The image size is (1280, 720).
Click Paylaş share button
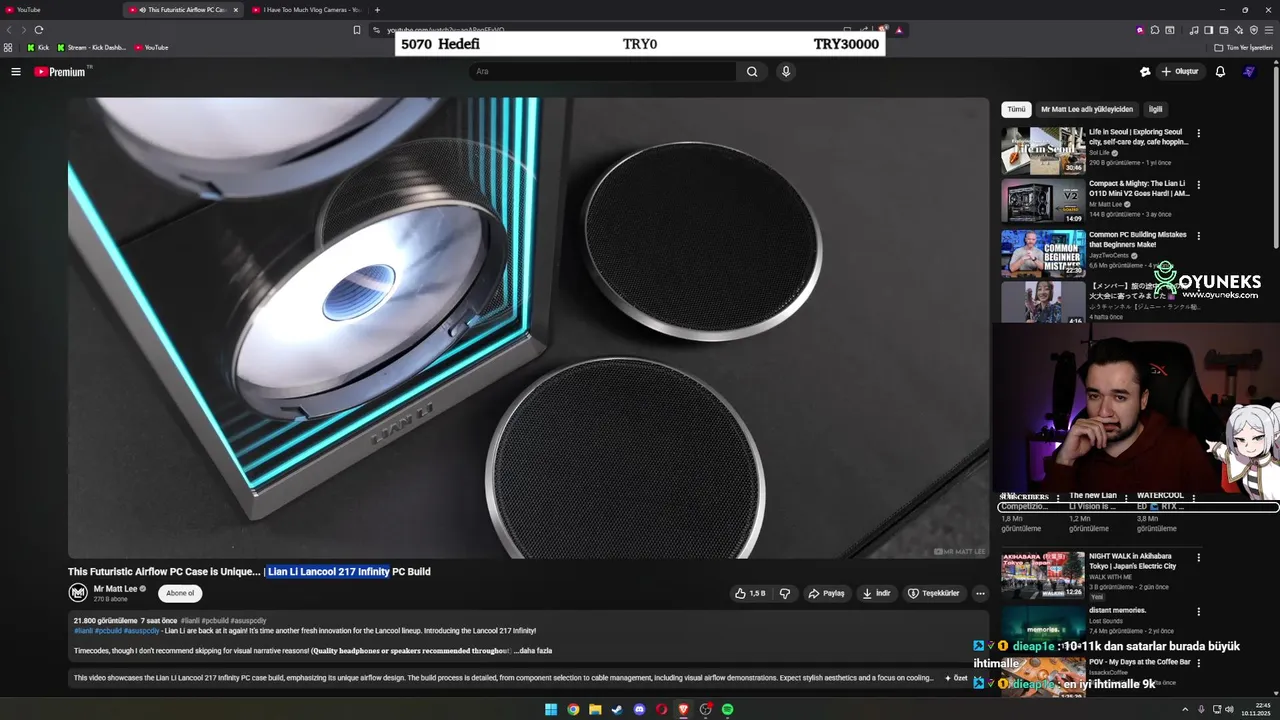coord(826,593)
